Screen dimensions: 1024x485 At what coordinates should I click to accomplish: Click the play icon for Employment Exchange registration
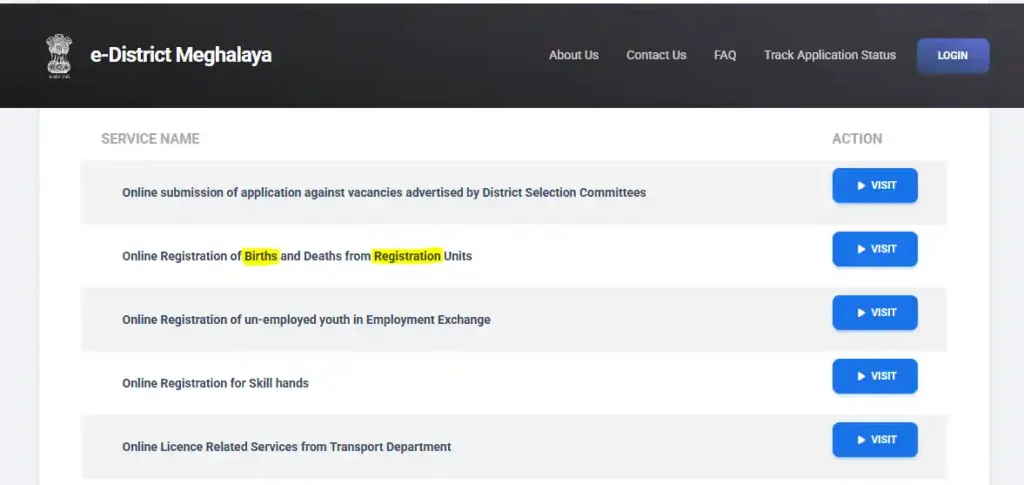tap(862, 313)
